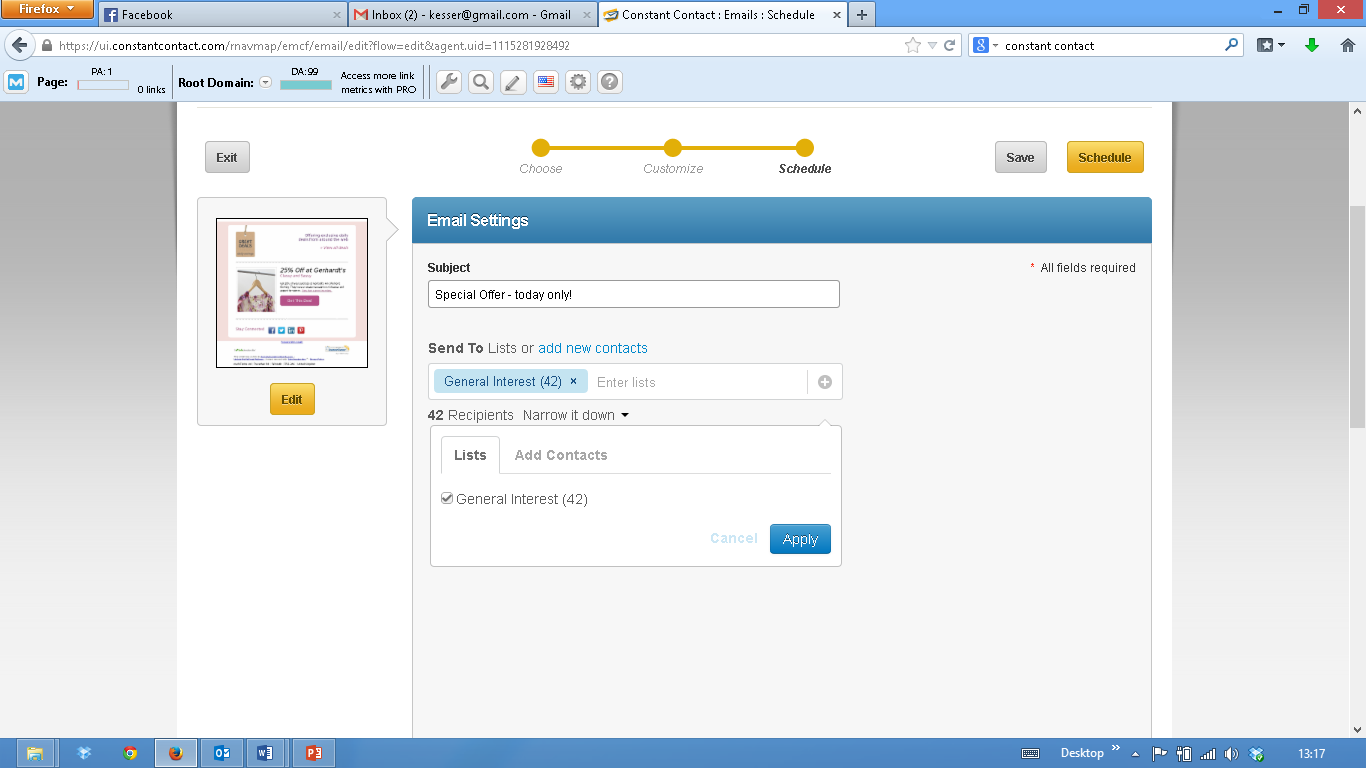Open the Firefox menu button

47,10
